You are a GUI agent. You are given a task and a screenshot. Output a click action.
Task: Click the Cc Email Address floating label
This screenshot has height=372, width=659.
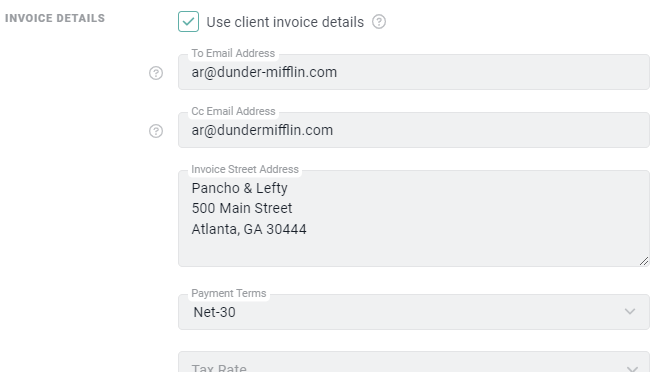pos(233,111)
